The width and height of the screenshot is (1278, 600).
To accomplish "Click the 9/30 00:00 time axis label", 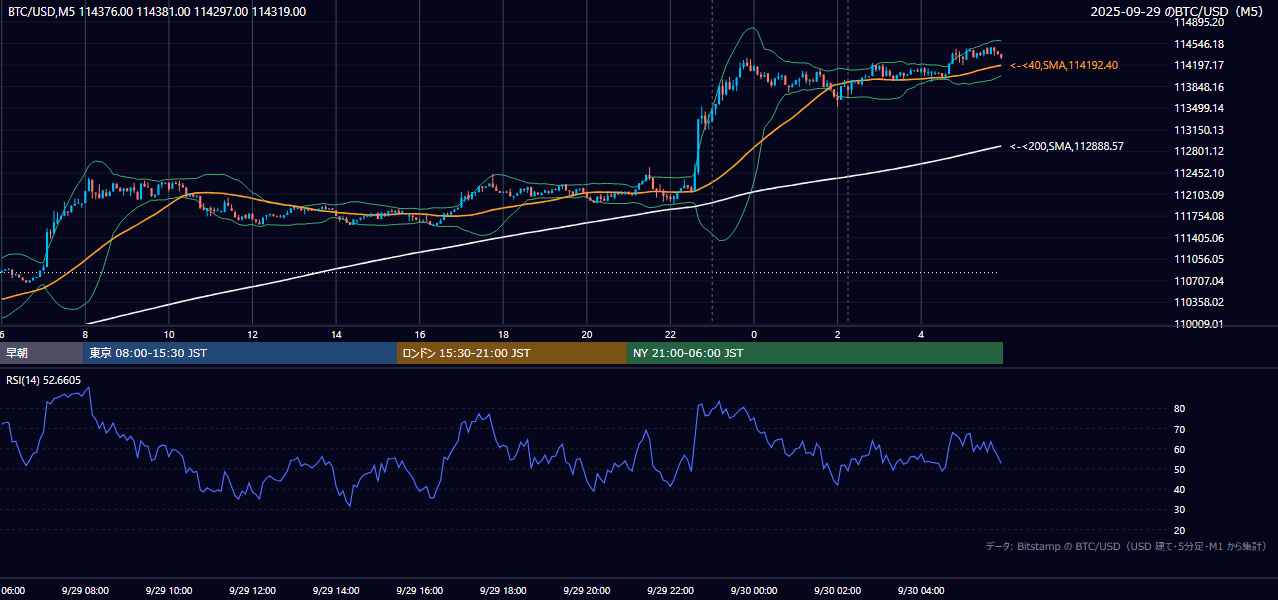I will [753, 591].
